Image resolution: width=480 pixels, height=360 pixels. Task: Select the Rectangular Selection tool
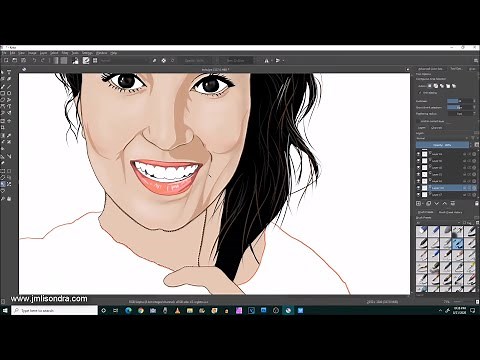coord(3,171)
